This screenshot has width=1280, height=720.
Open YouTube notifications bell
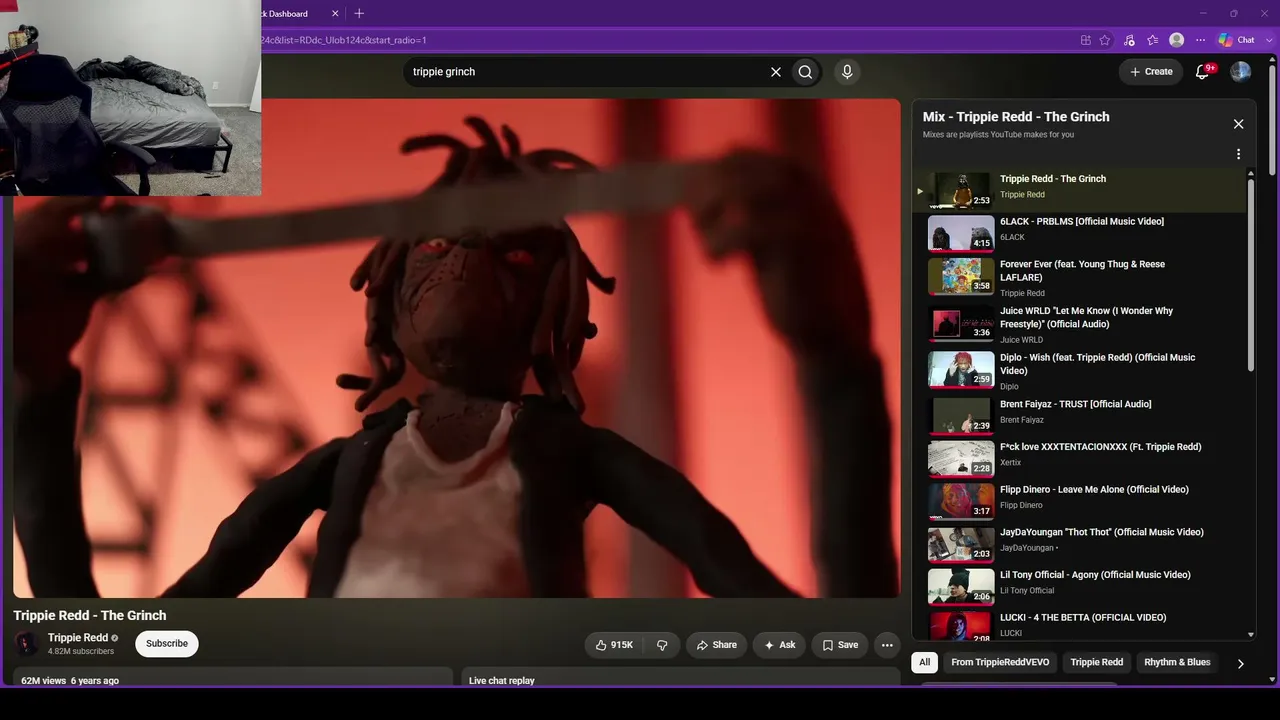point(1204,71)
